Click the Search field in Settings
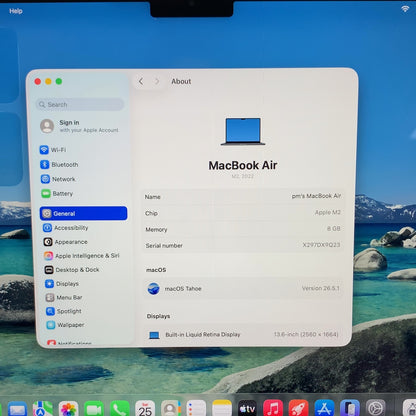 pyautogui.click(x=80, y=104)
